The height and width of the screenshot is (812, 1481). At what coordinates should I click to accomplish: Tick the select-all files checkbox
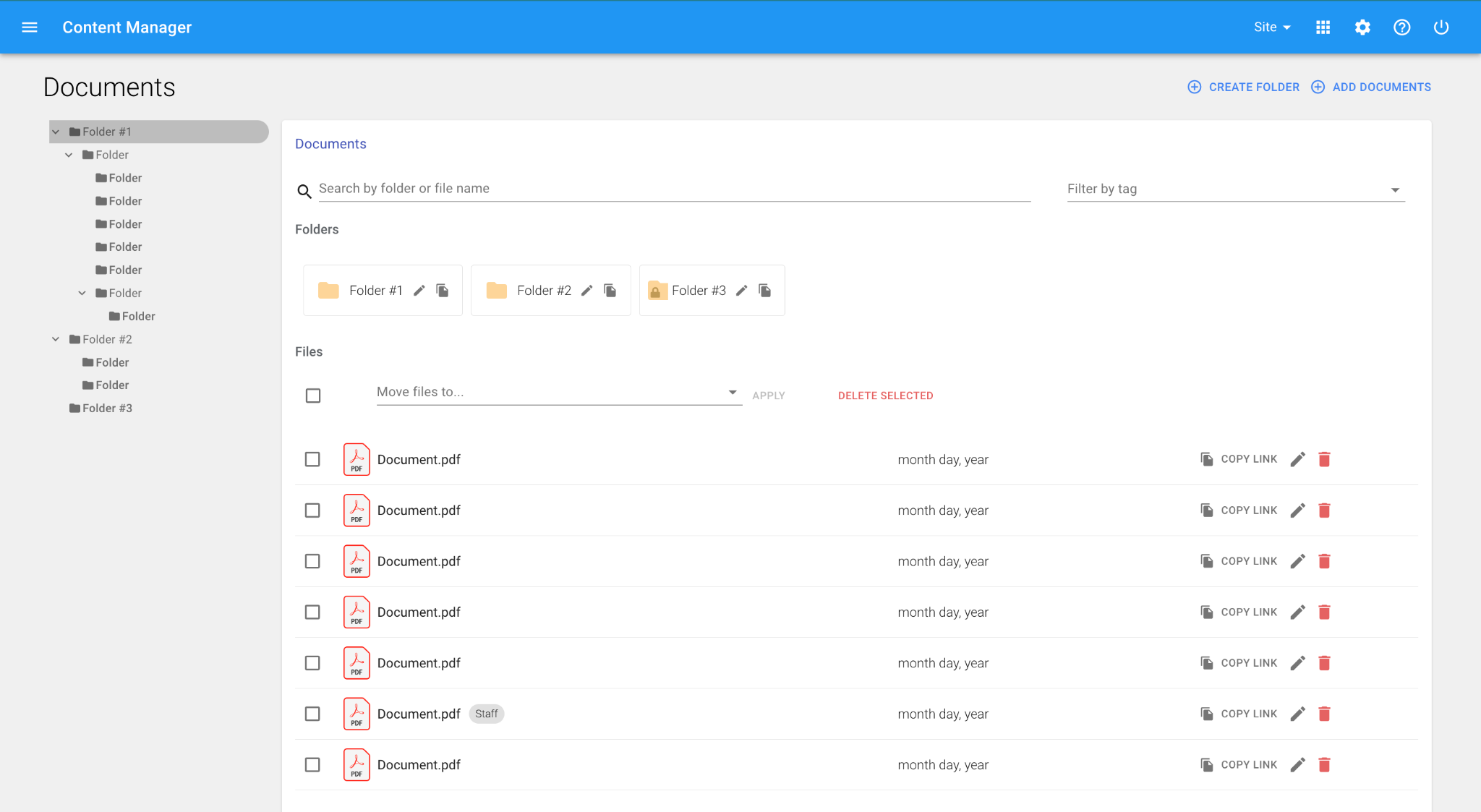click(x=313, y=396)
